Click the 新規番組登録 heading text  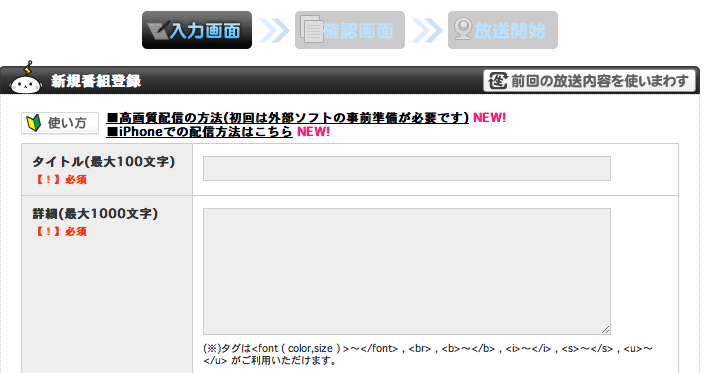click(96, 81)
